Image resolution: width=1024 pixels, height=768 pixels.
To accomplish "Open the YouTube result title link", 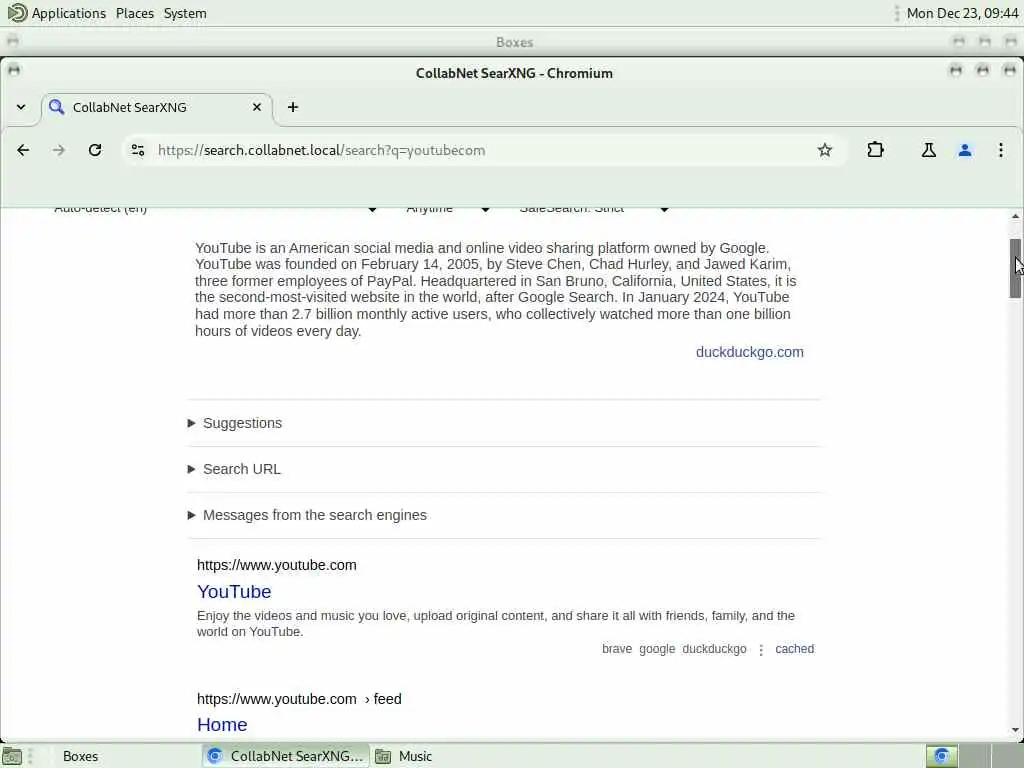I will [x=234, y=591].
